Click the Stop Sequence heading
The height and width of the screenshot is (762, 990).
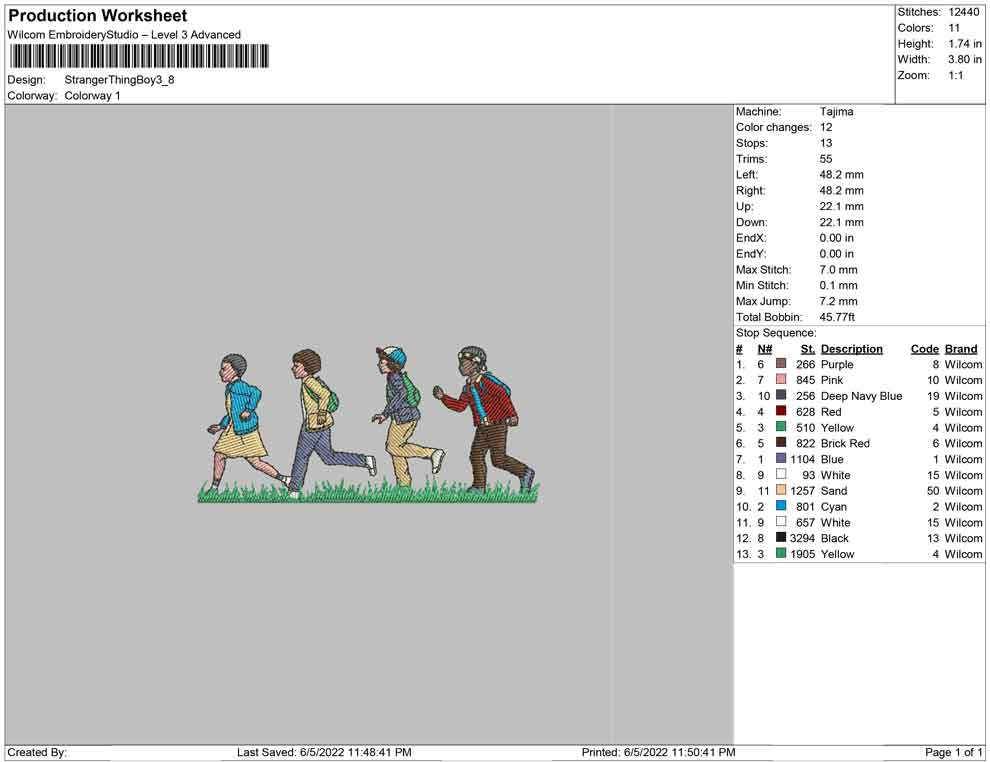click(x=776, y=333)
